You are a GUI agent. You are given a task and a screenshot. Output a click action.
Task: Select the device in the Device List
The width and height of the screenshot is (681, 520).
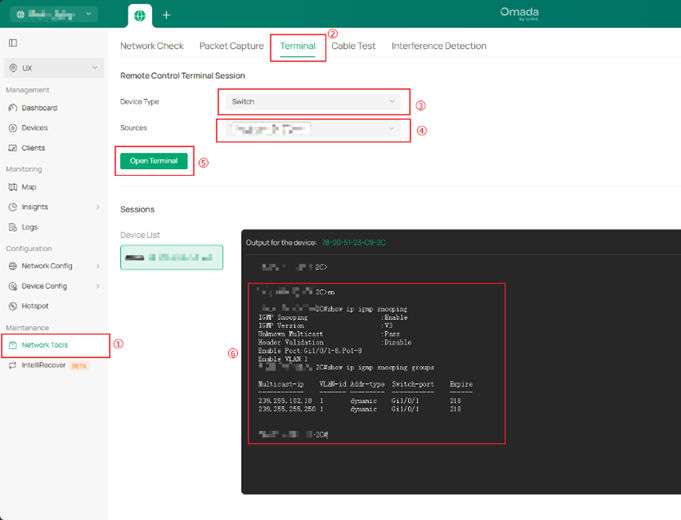point(171,257)
